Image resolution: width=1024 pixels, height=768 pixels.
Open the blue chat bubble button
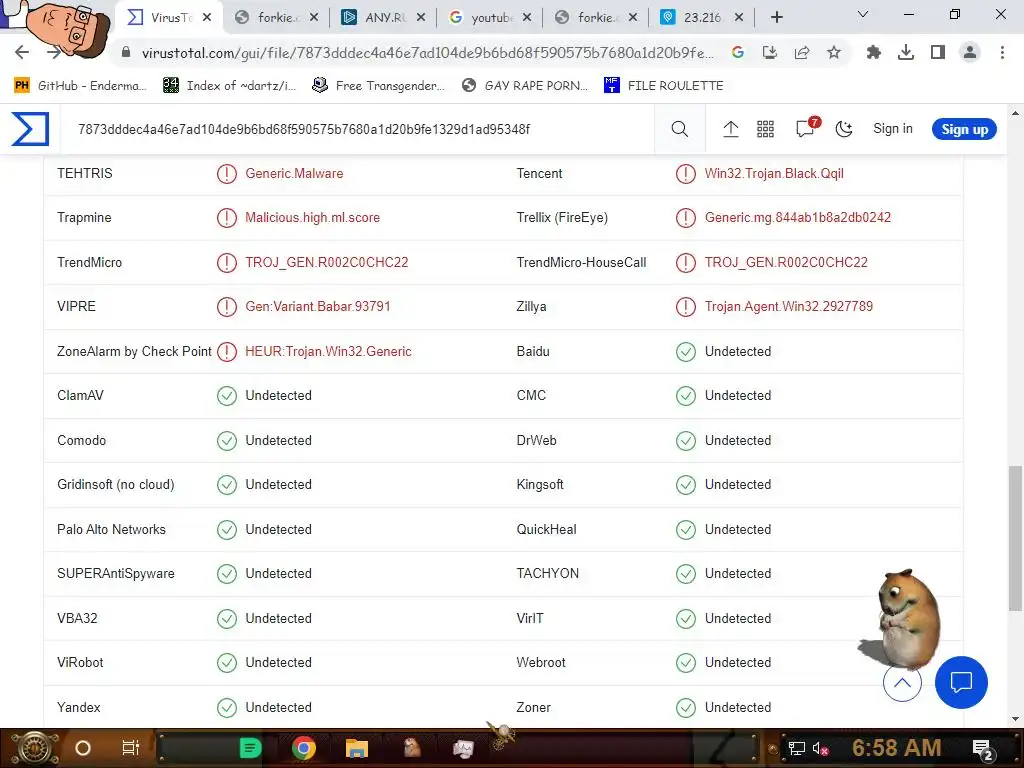coord(961,682)
